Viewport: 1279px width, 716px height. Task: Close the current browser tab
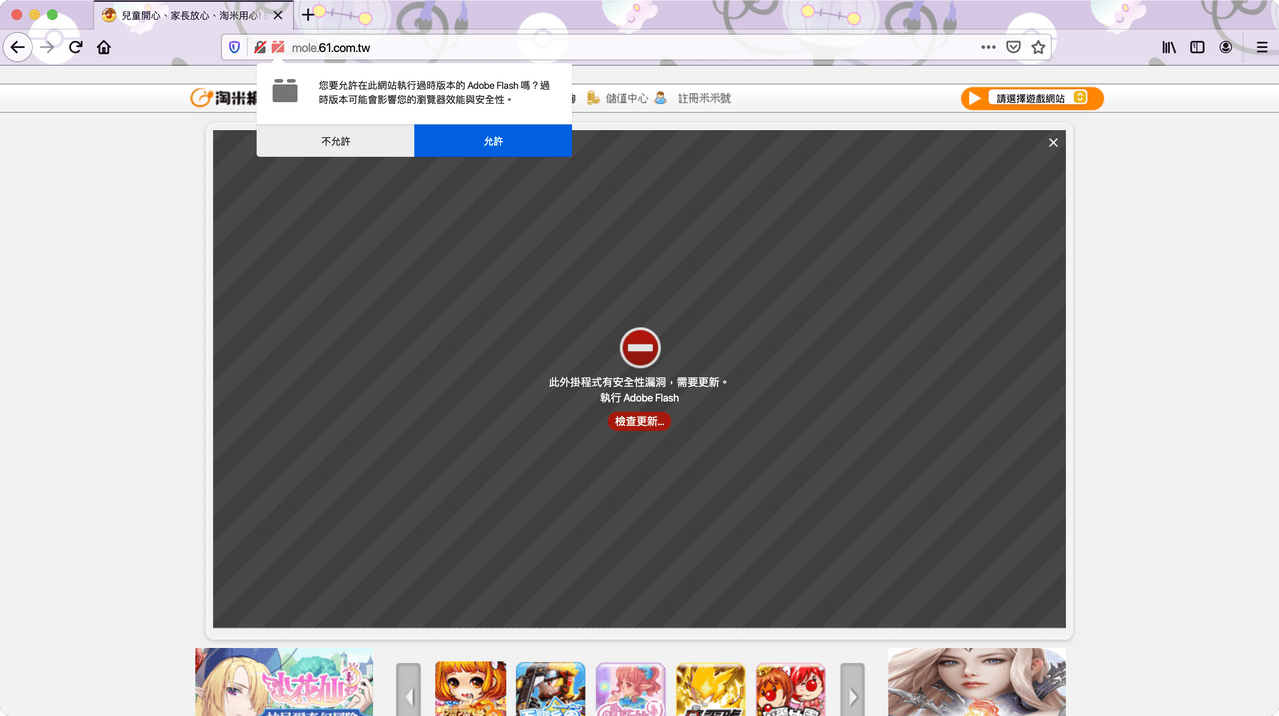pos(278,15)
